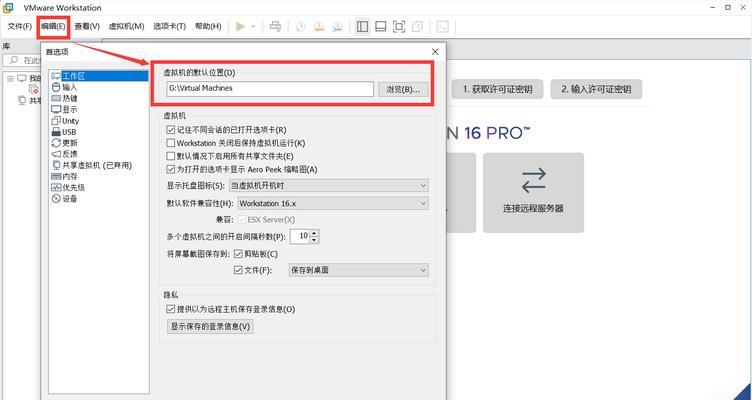Select 优先级 in the preferences list

[x=68, y=188]
